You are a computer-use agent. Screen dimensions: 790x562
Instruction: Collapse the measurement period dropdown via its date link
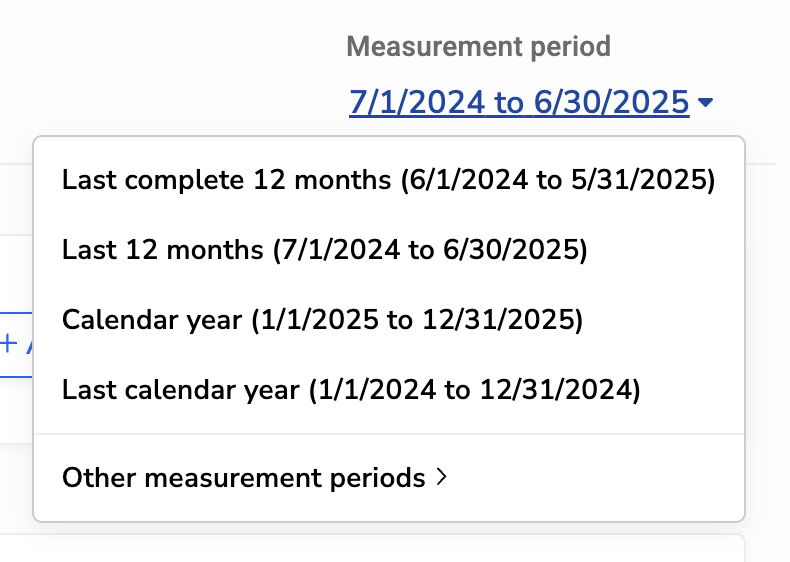click(x=519, y=102)
